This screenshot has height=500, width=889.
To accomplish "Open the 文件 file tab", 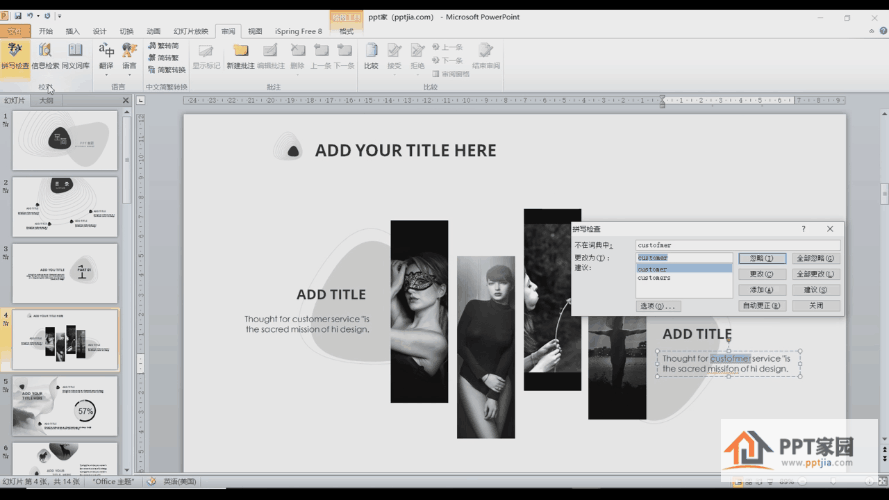I will coord(15,31).
